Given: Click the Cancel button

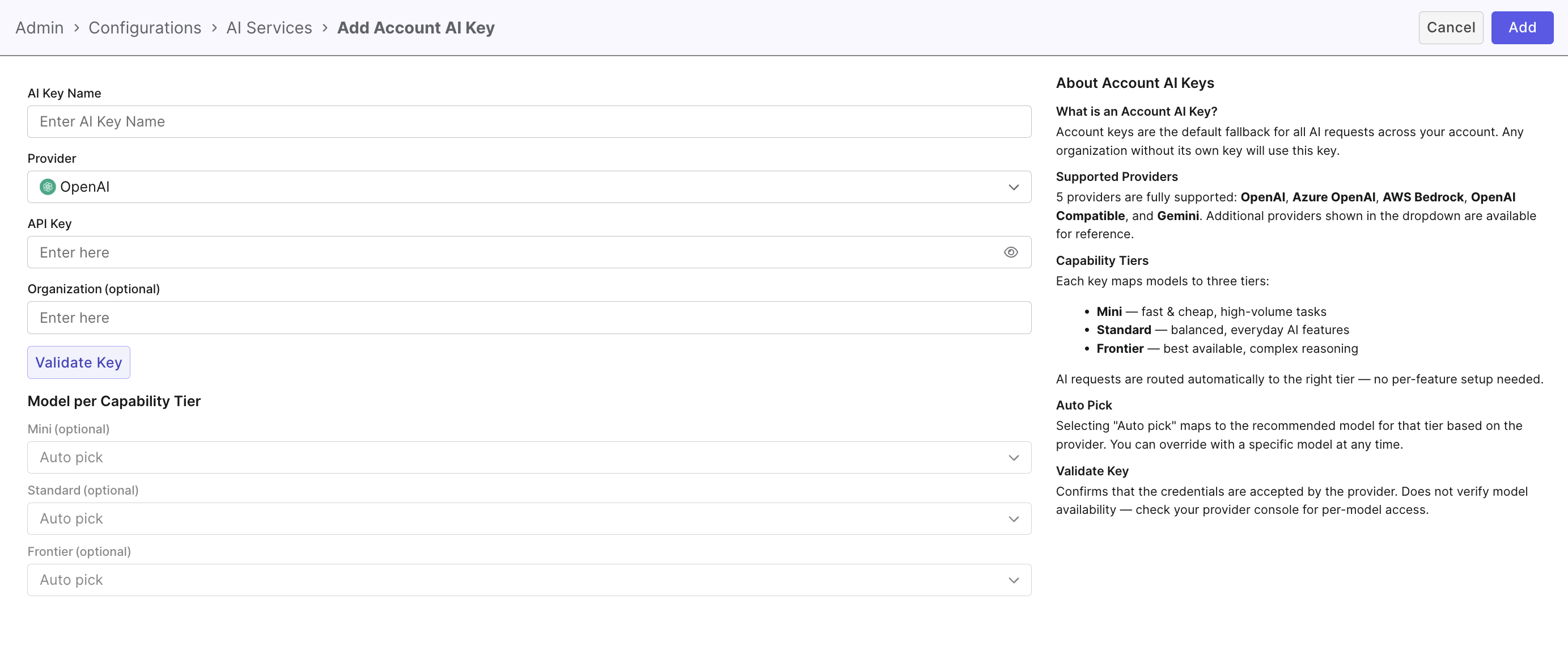Looking at the screenshot, I should pos(1451,27).
